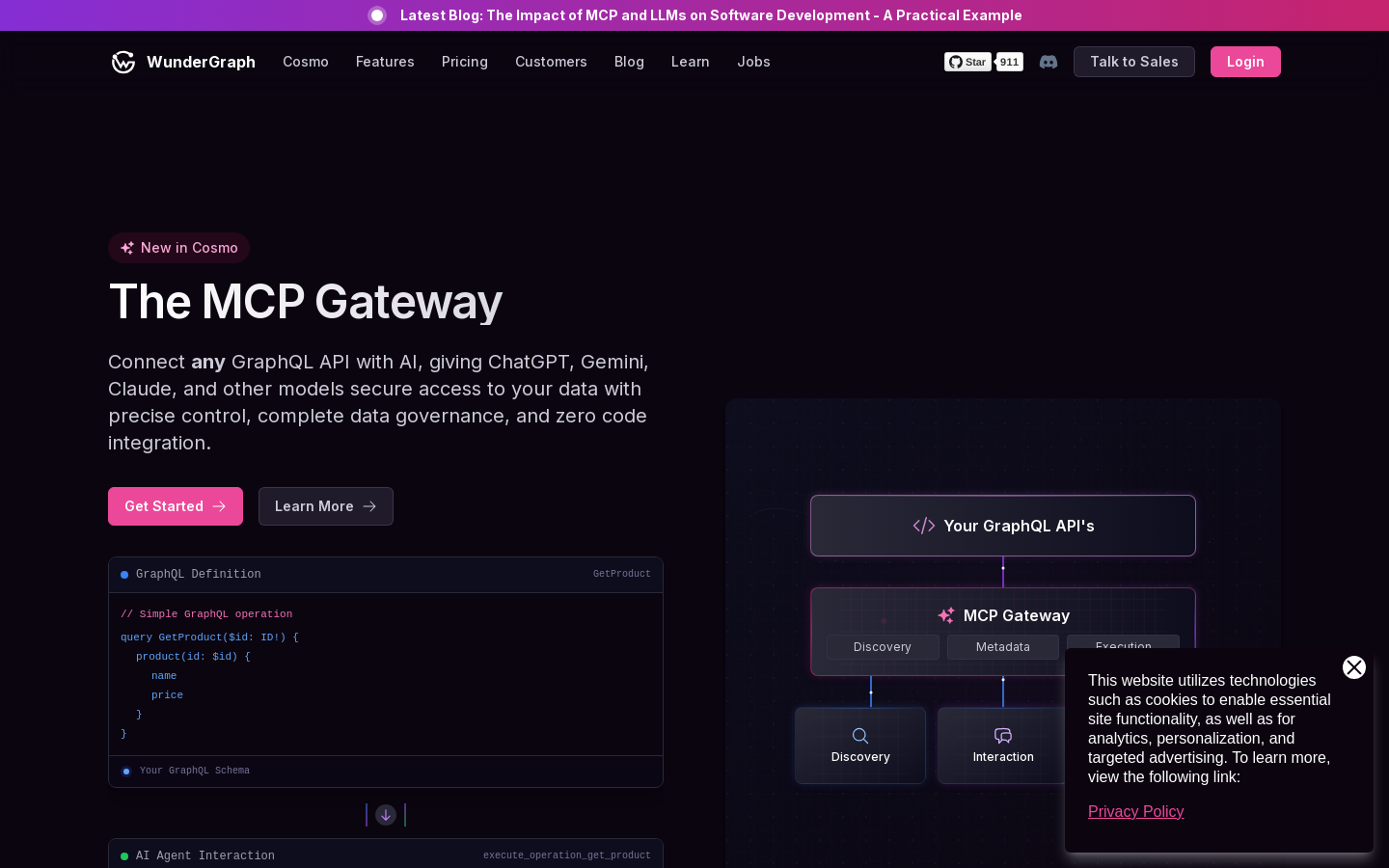1389x868 pixels.
Task: Click the WunderGraph logo icon
Action: tap(123, 62)
